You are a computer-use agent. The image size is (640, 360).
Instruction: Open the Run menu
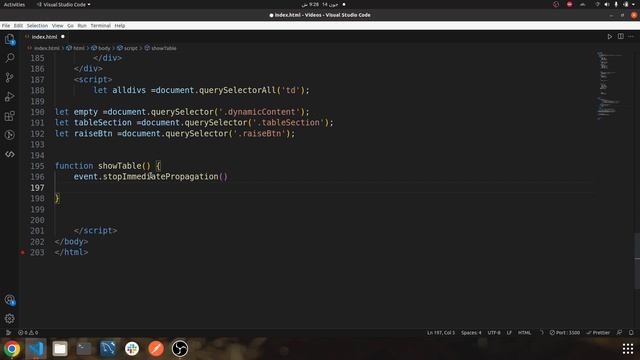click(x=82, y=26)
